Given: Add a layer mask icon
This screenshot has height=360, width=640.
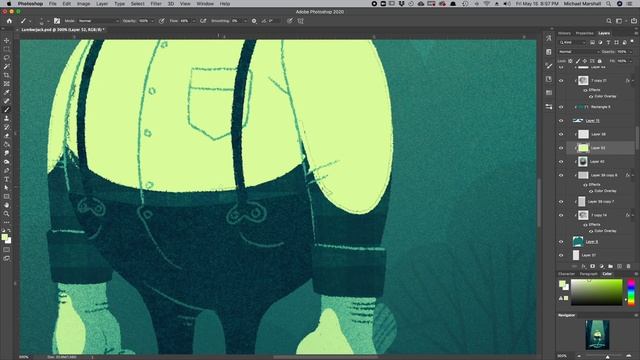Looking at the screenshot, I should click(592, 266).
